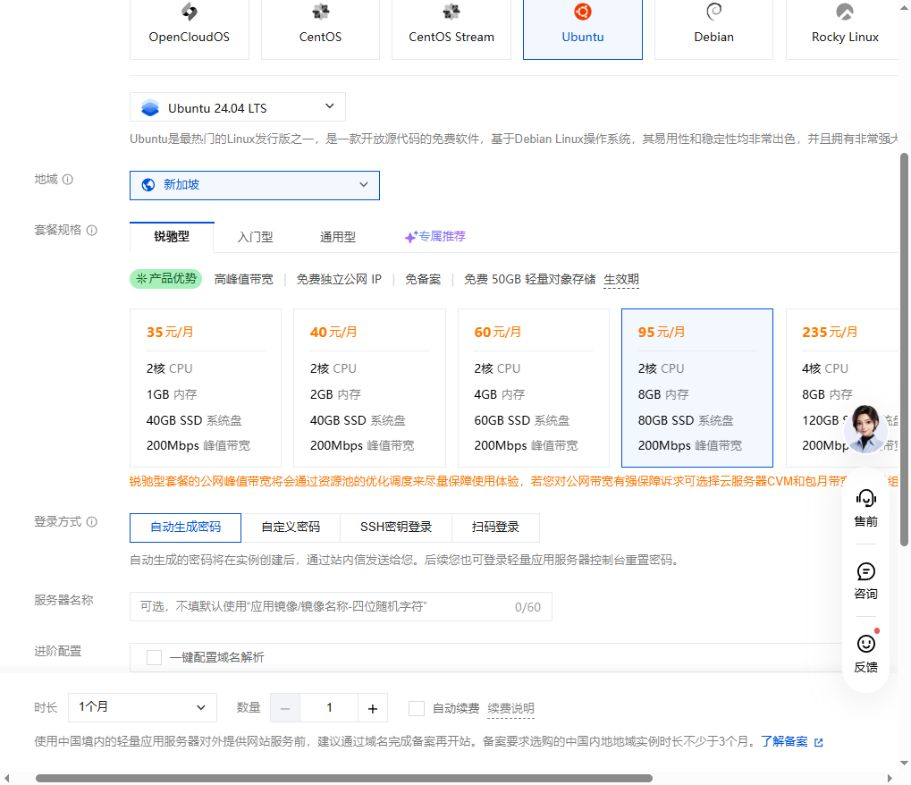Select the 95元/月 plan card

coord(697,388)
